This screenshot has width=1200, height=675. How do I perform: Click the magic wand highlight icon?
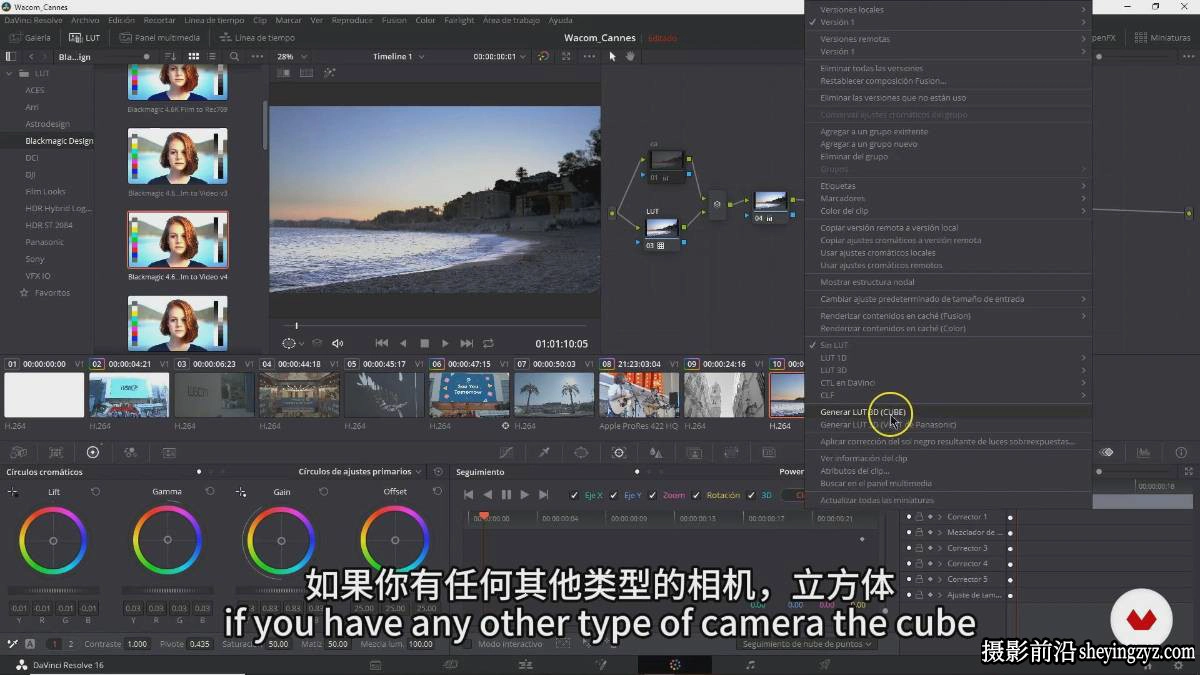(x=330, y=73)
